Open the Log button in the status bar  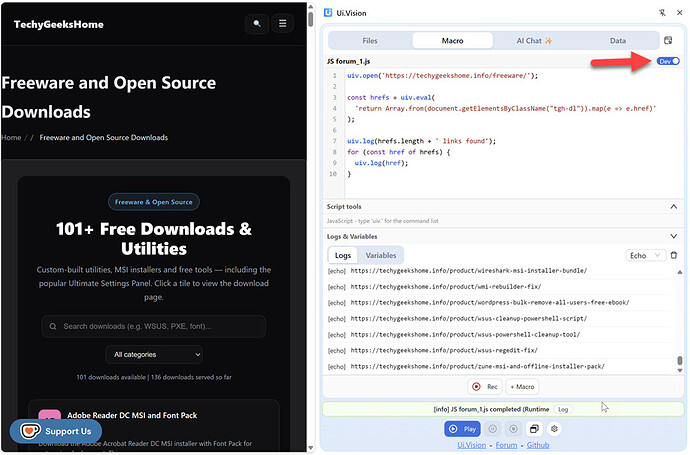(x=563, y=409)
